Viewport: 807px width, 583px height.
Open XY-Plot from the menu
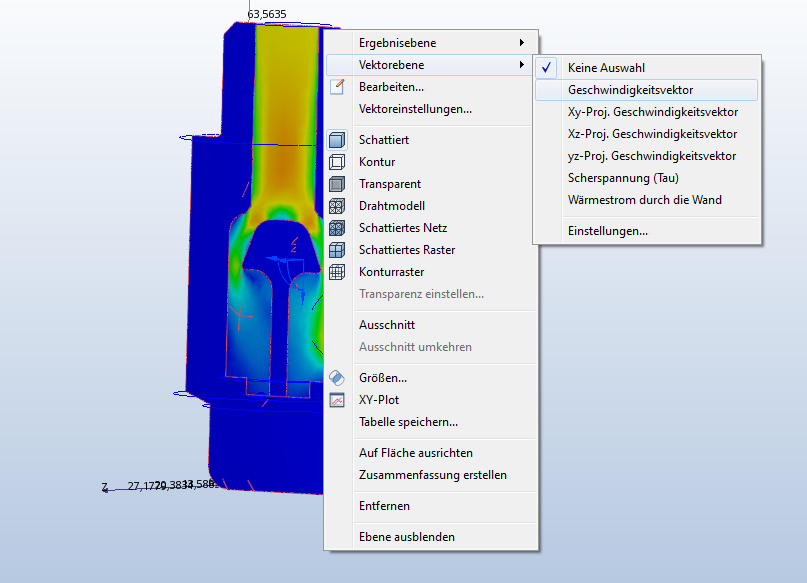[431, 400]
